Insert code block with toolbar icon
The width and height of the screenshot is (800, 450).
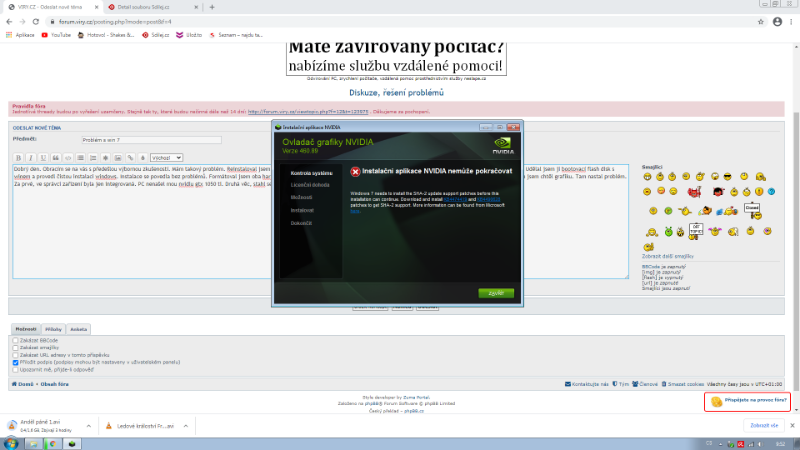pos(68,158)
